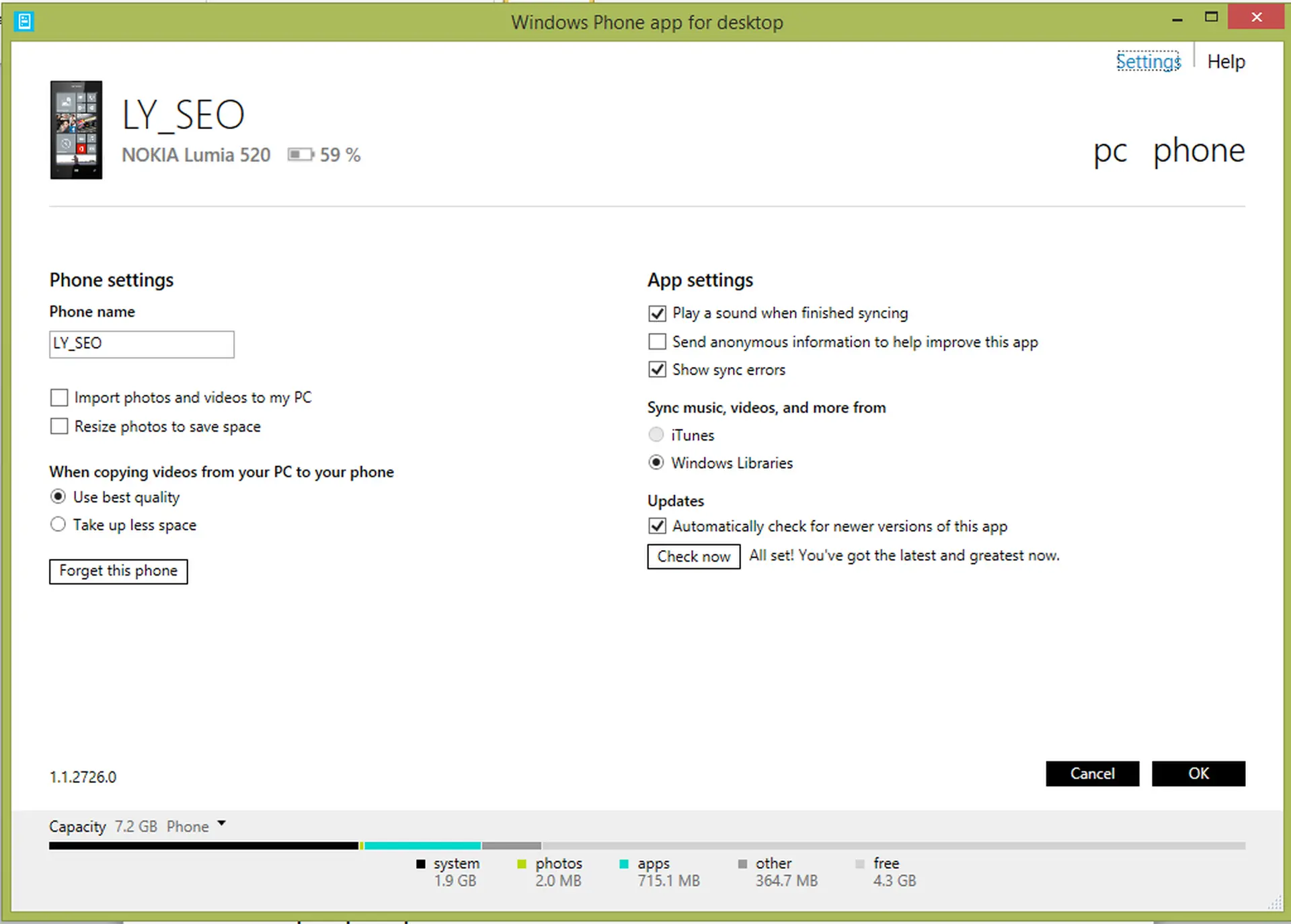Viewport: 1291px width, 924px height.
Task: Click the window resize grip corner
Action: (x=1275, y=903)
